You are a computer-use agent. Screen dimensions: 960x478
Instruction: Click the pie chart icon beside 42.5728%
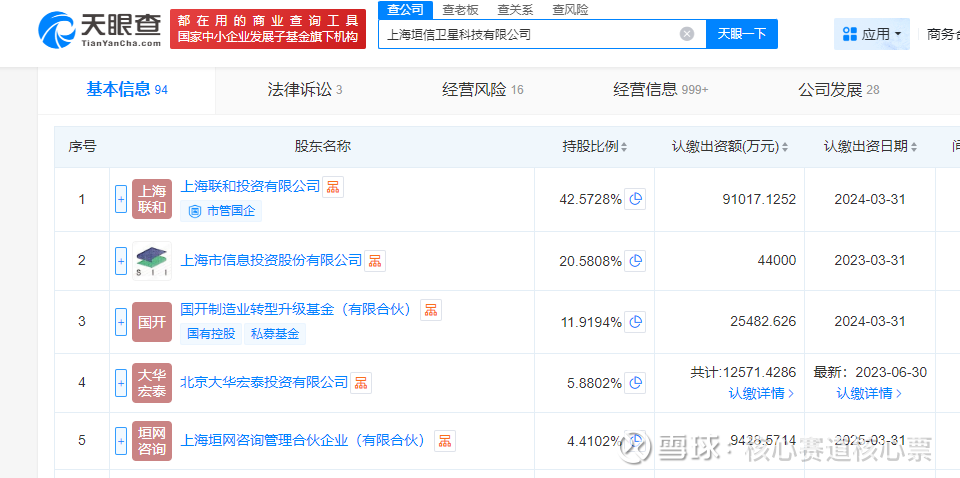pyautogui.click(x=636, y=200)
